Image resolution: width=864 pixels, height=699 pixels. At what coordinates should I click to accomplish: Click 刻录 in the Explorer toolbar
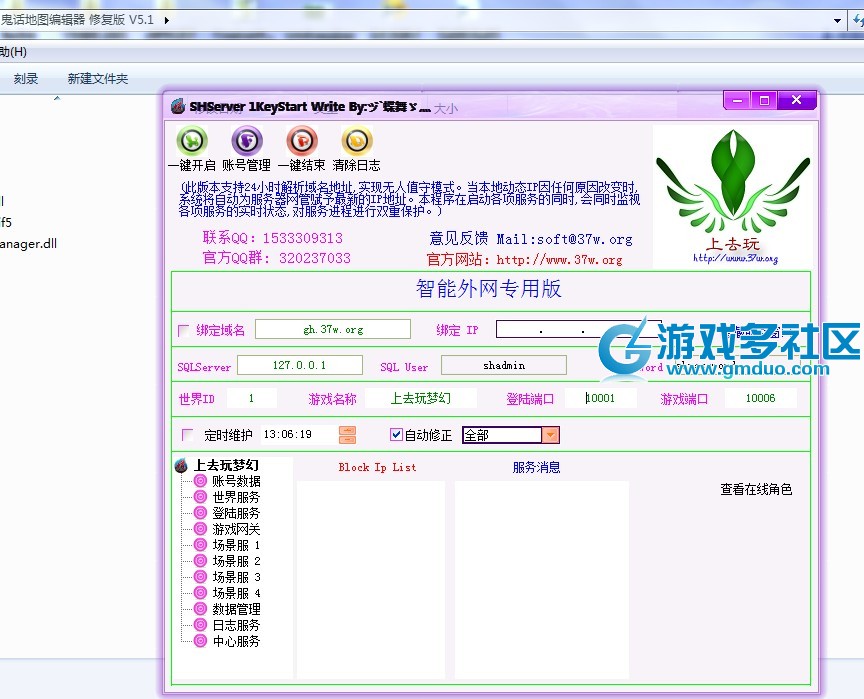(26, 79)
